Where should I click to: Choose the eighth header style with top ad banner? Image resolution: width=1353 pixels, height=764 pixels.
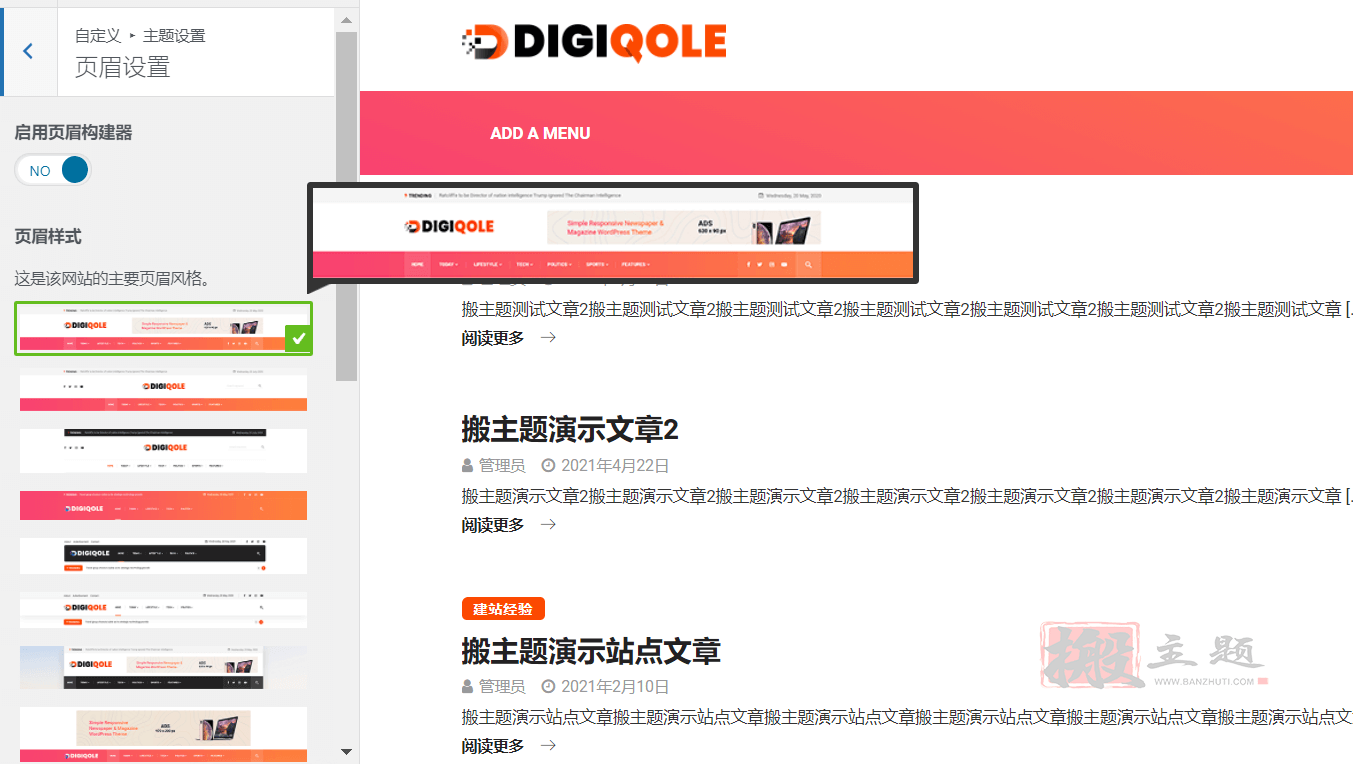point(163,734)
